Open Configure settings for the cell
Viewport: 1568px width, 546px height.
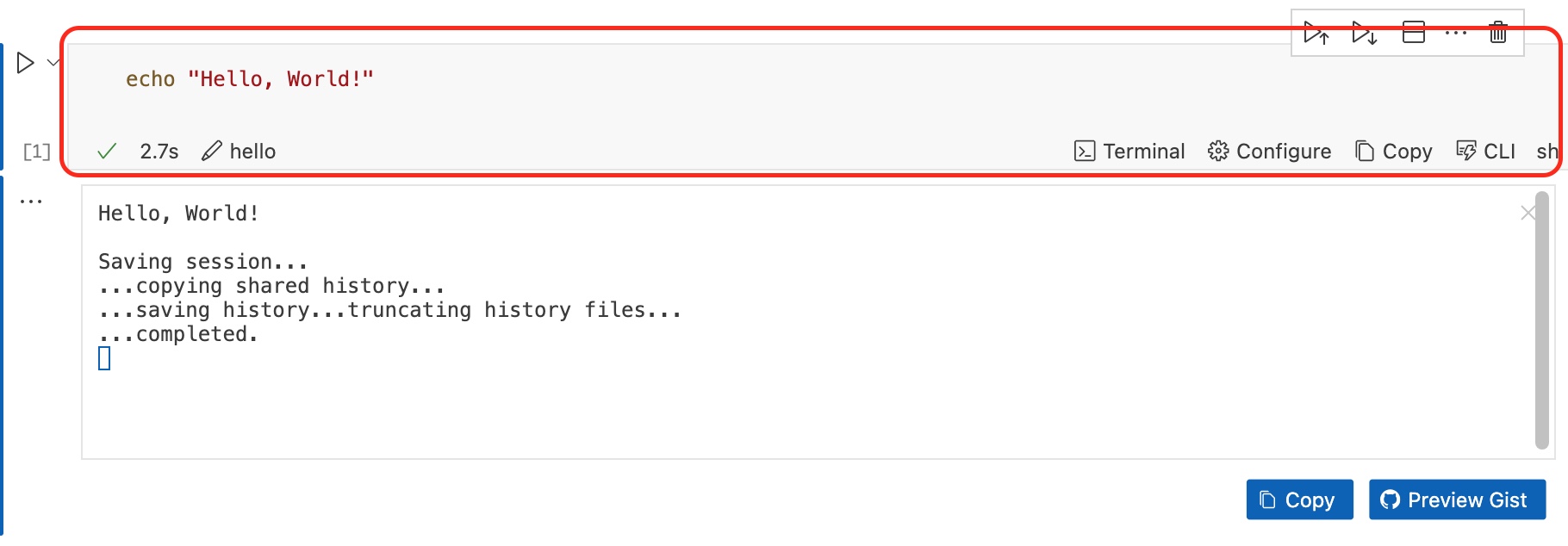(x=1268, y=151)
